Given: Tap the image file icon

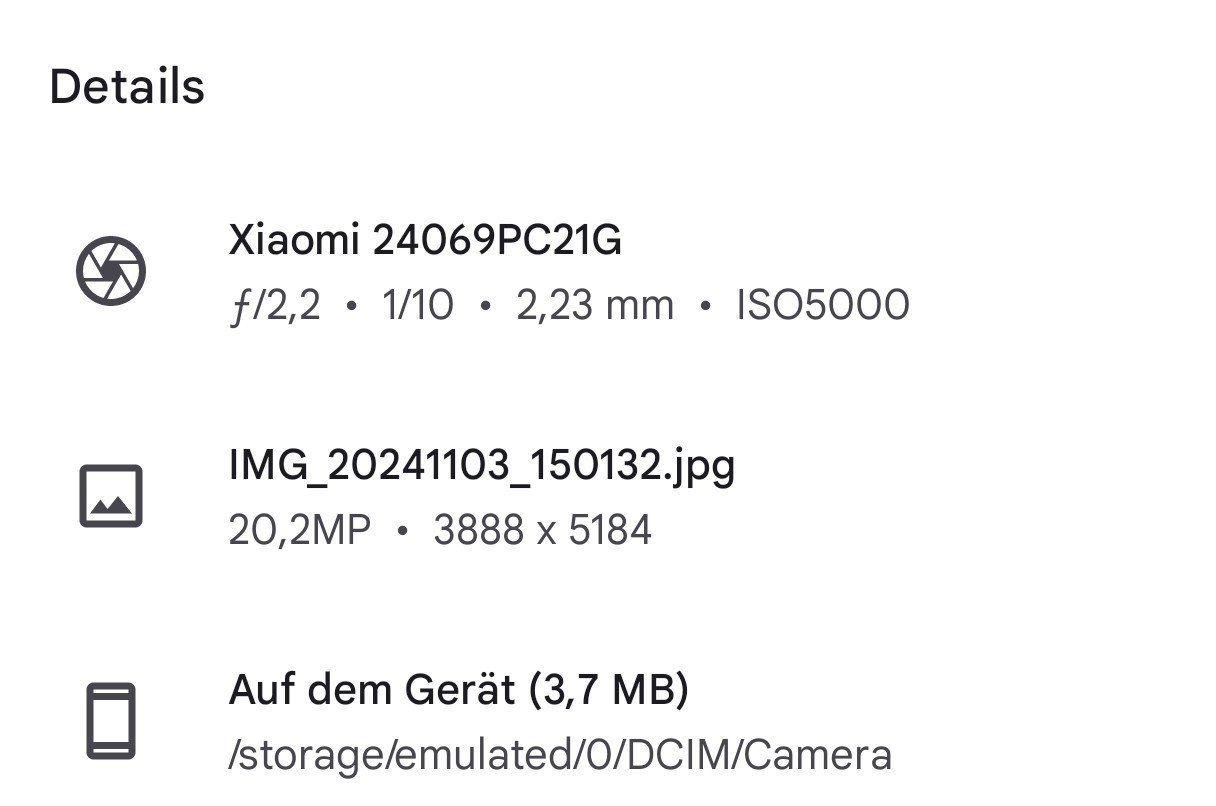Looking at the screenshot, I should tap(111, 496).
